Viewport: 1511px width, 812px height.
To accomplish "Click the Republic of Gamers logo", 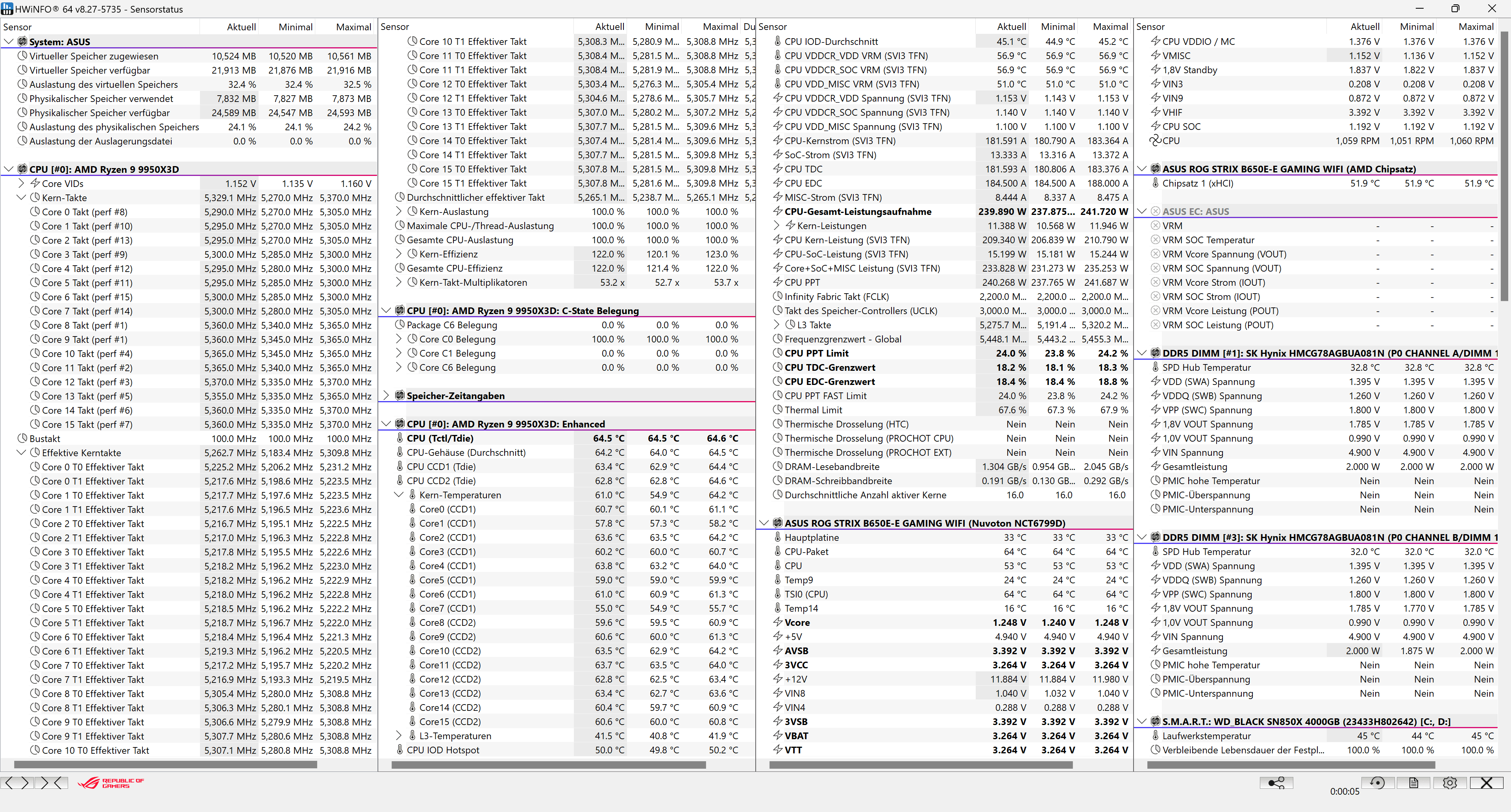I will tap(111, 782).
